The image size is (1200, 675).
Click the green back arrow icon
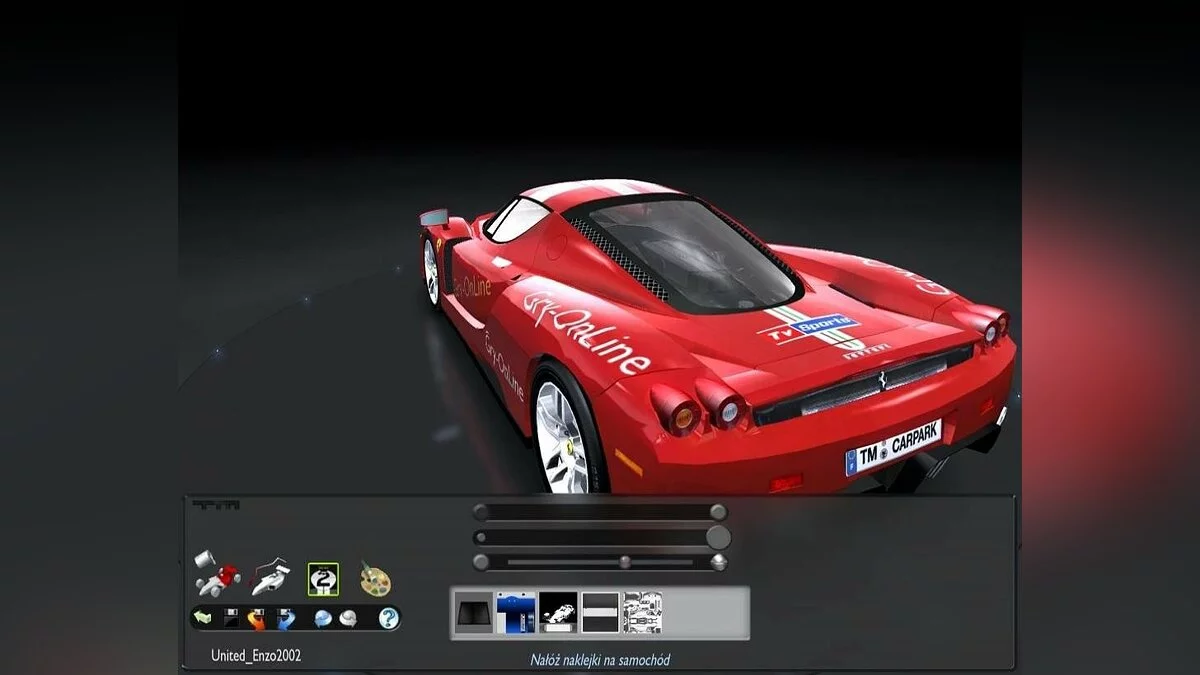point(204,619)
